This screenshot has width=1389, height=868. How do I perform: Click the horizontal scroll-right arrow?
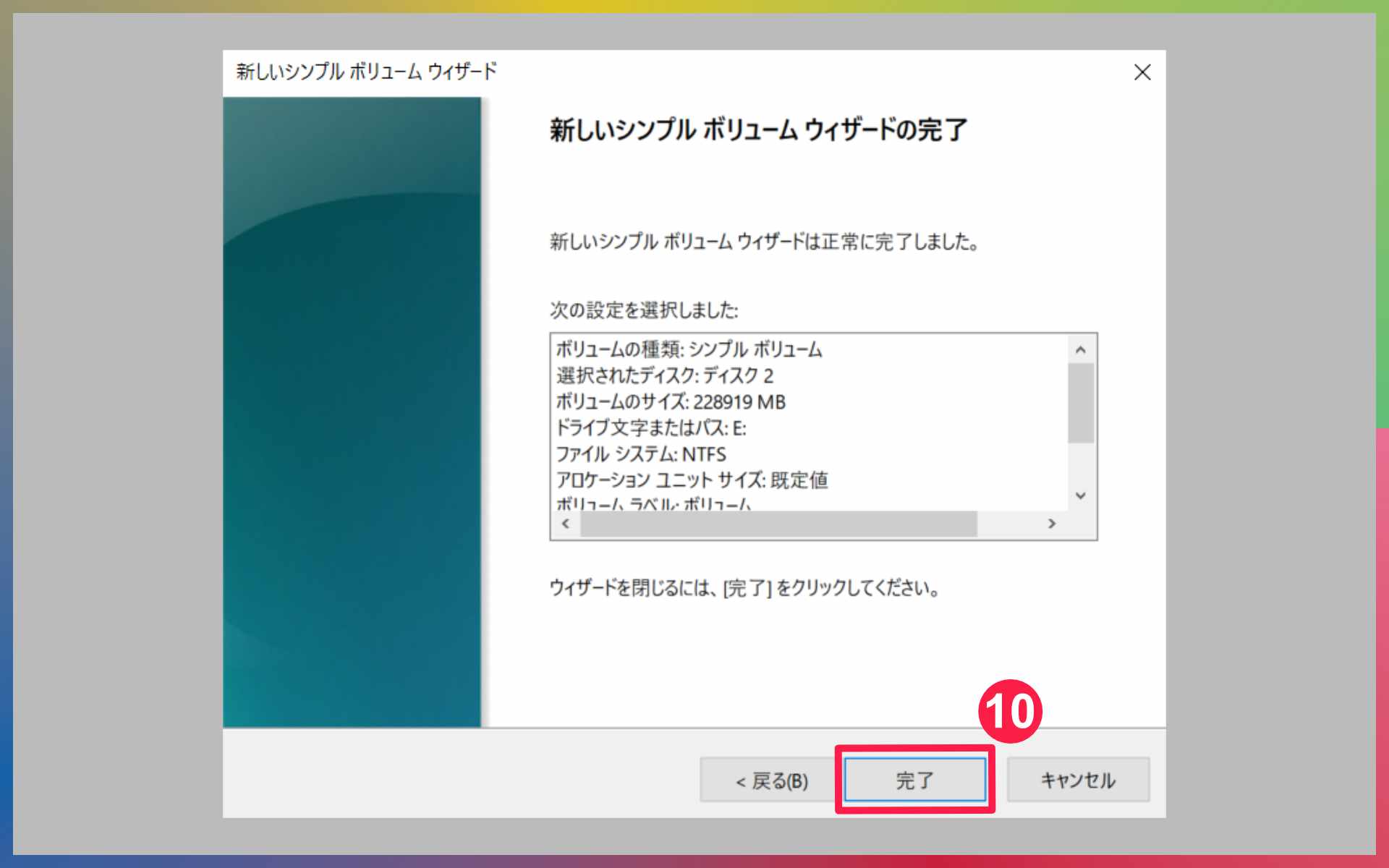(1052, 523)
